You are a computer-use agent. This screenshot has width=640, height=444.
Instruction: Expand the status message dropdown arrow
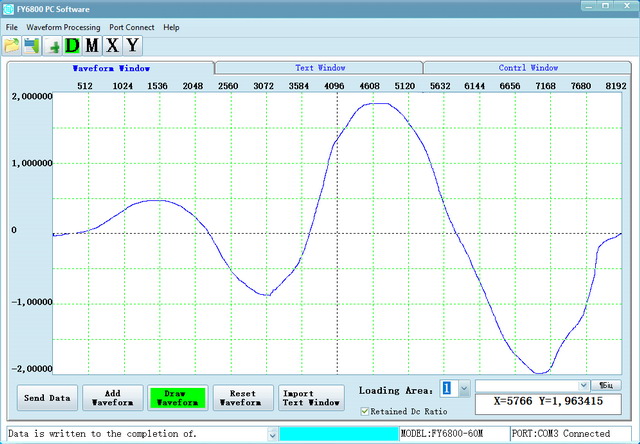click(273, 435)
